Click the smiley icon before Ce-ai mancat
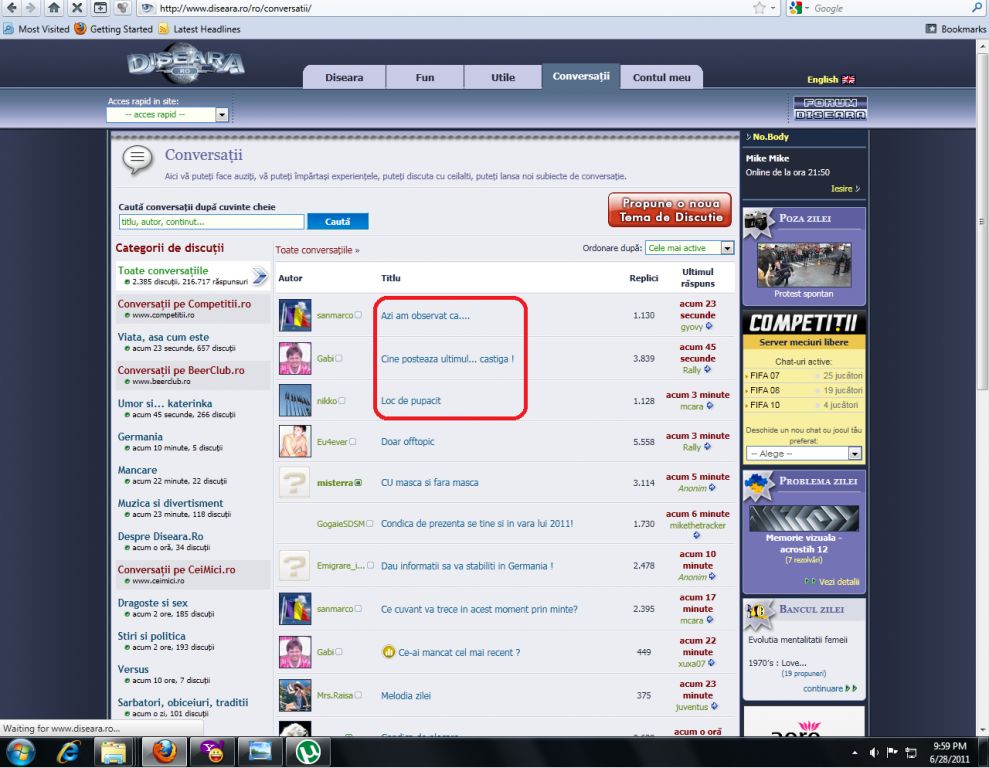Viewport: 989px width, 768px height. pos(389,651)
